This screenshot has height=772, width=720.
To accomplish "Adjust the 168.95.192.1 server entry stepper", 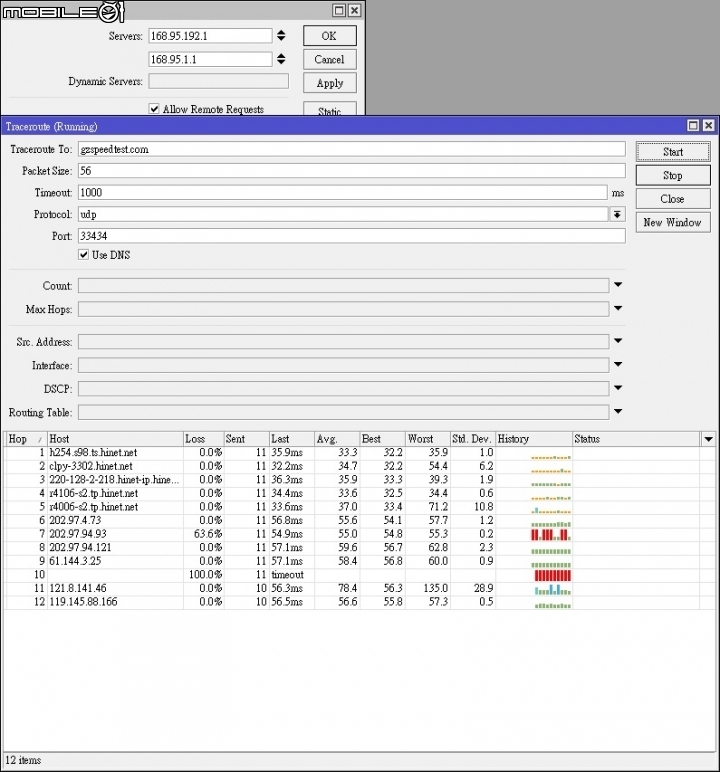I will tap(281, 35).
